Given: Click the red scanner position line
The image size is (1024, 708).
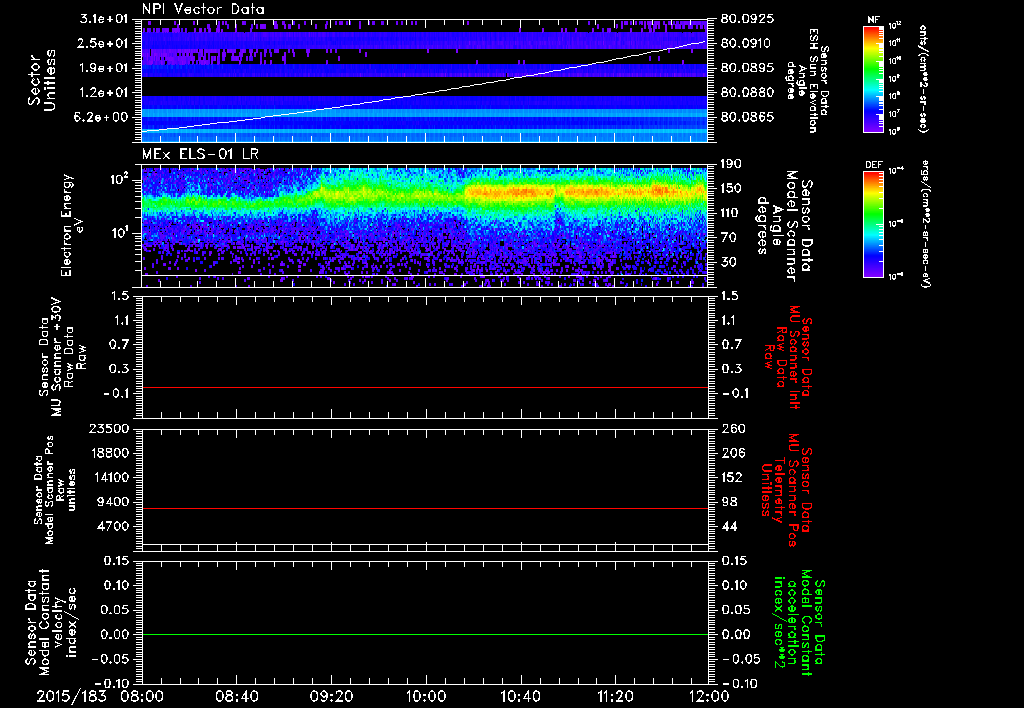Looking at the screenshot, I should click(425, 509).
